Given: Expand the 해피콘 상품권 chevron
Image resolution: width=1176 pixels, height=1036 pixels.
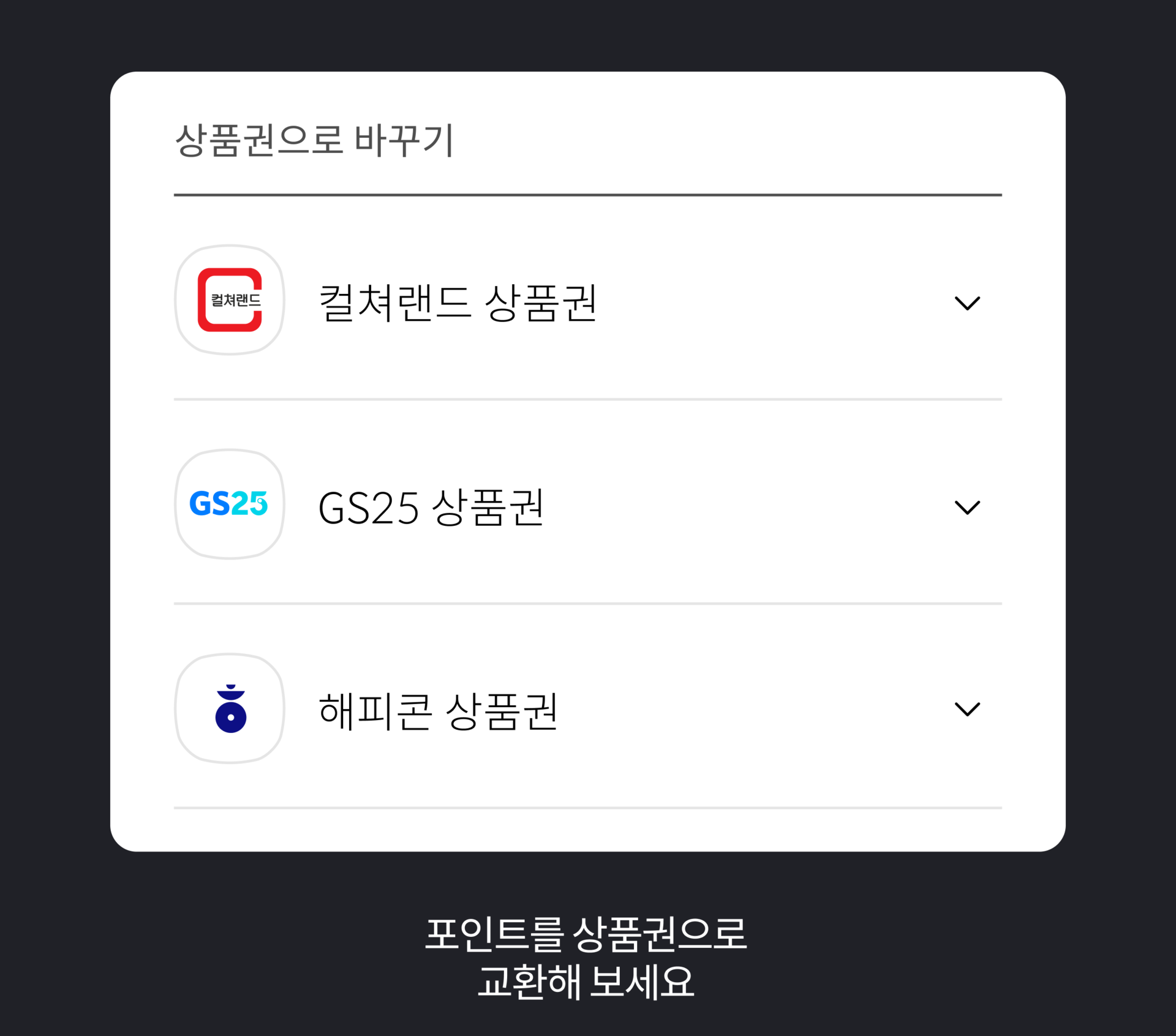Looking at the screenshot, I should (967, 709).
